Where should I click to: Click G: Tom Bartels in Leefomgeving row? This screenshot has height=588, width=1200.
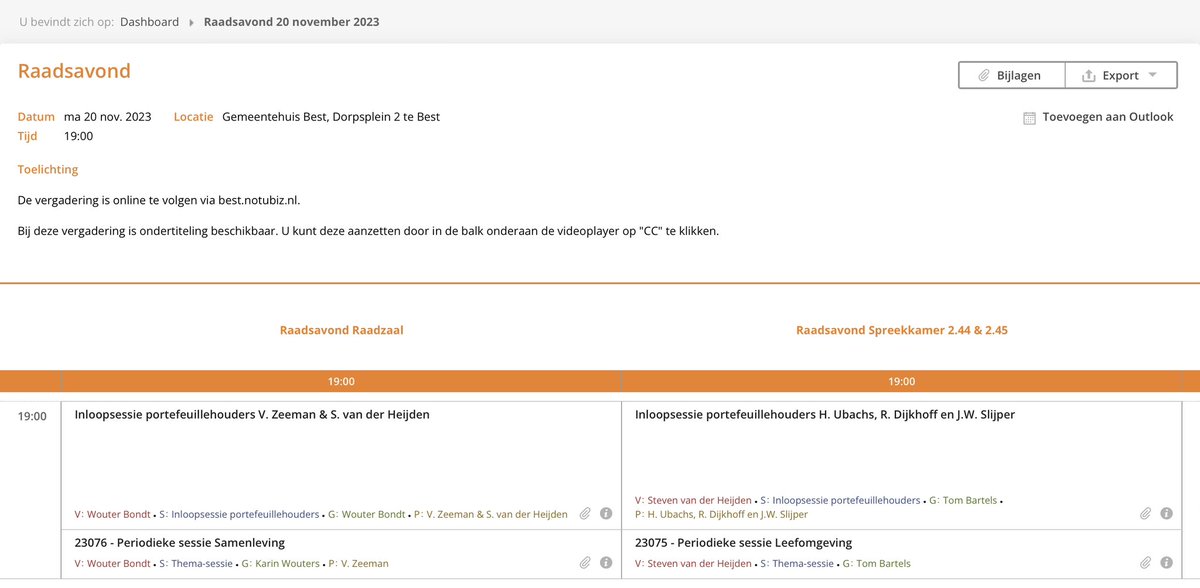pyautogui.click(x=876, y=564)
